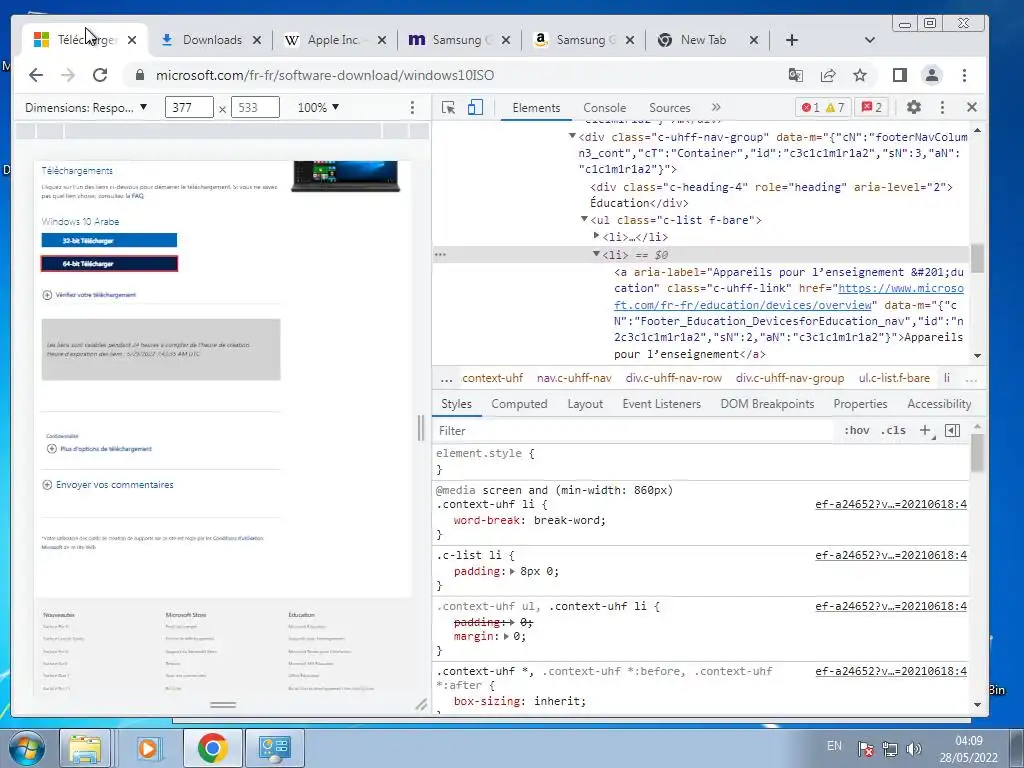View site security lock info
The image size is (1024, 768).
click(x=139, y=75)
